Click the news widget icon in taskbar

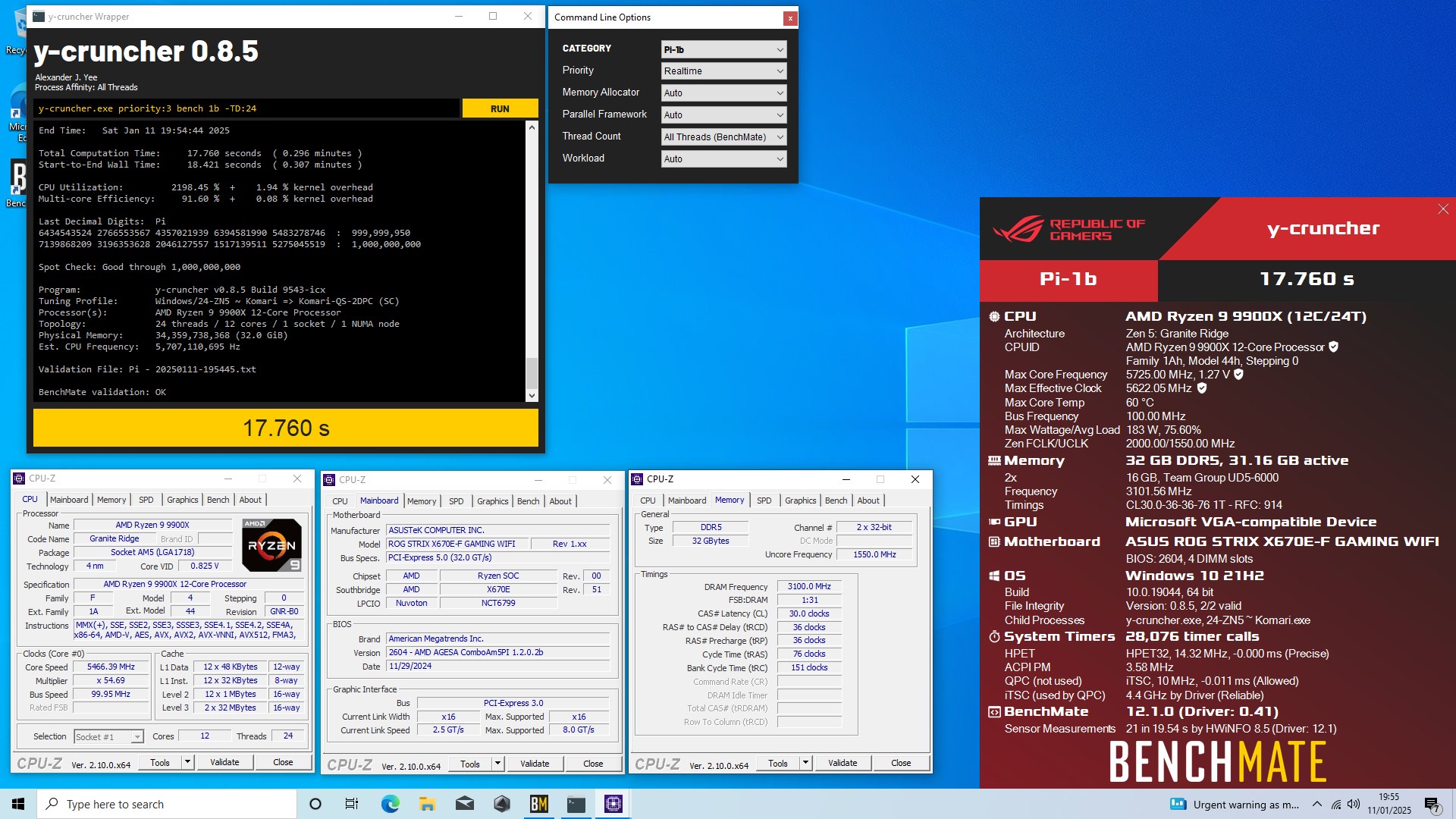pyautogui.click(x=1178, y=804)
